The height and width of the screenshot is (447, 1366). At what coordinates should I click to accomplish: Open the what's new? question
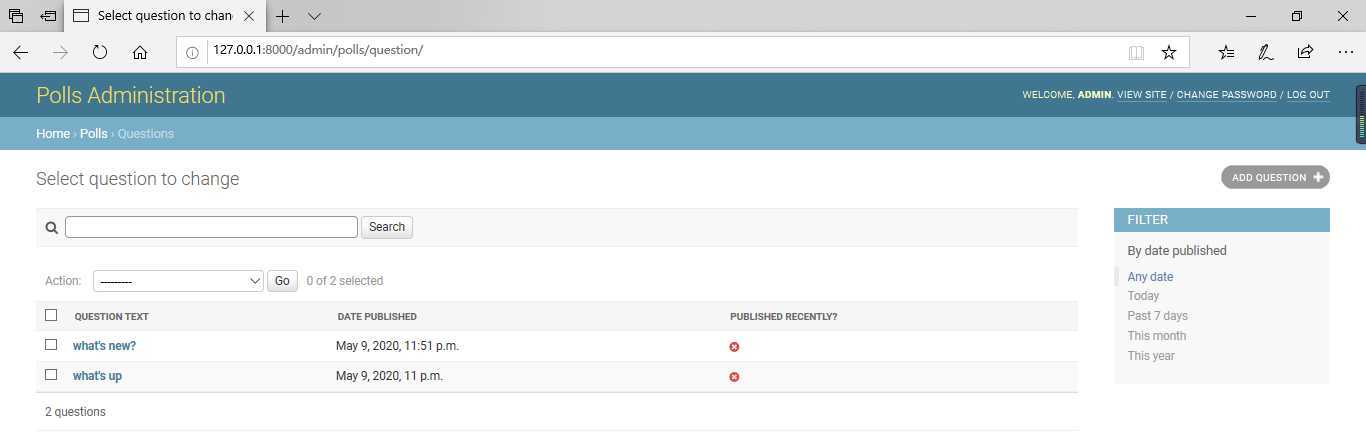click(104, 346)
